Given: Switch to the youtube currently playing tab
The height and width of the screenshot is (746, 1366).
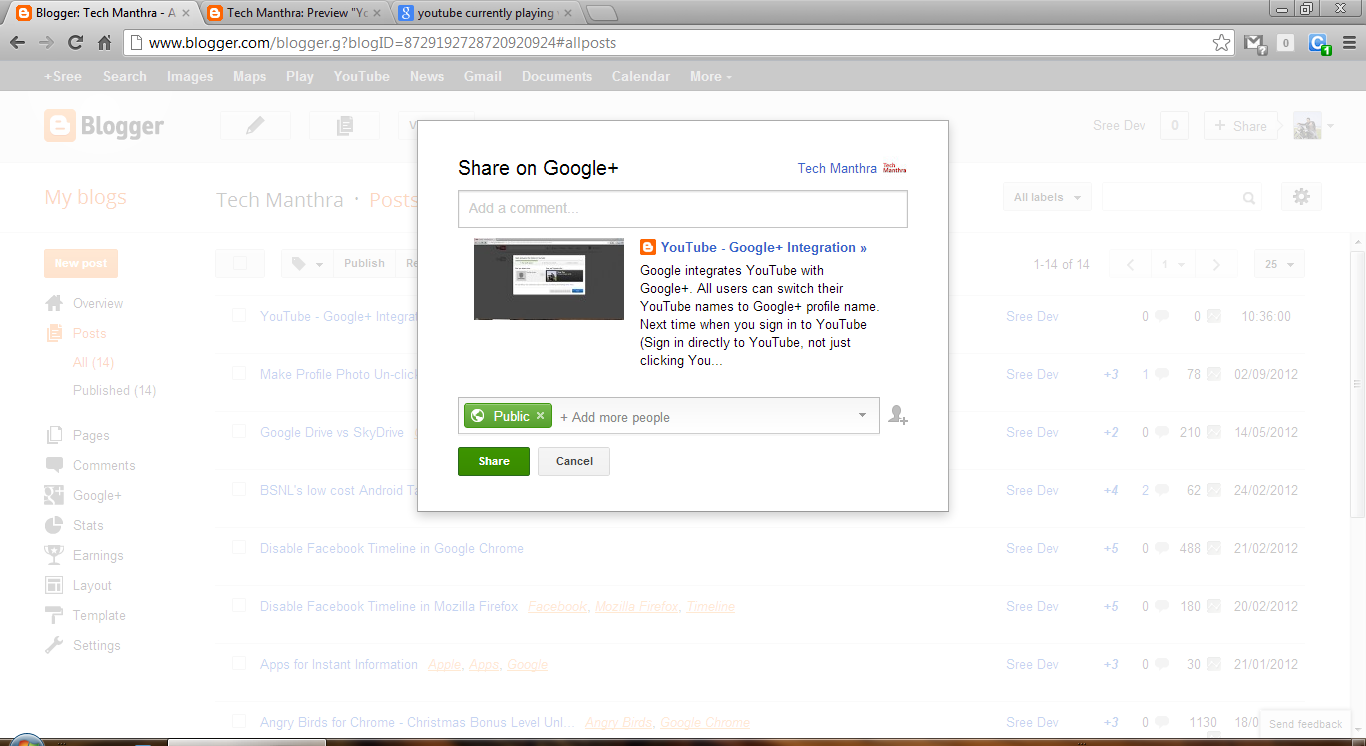Looking at the screenshot, I should coord(485,13).
